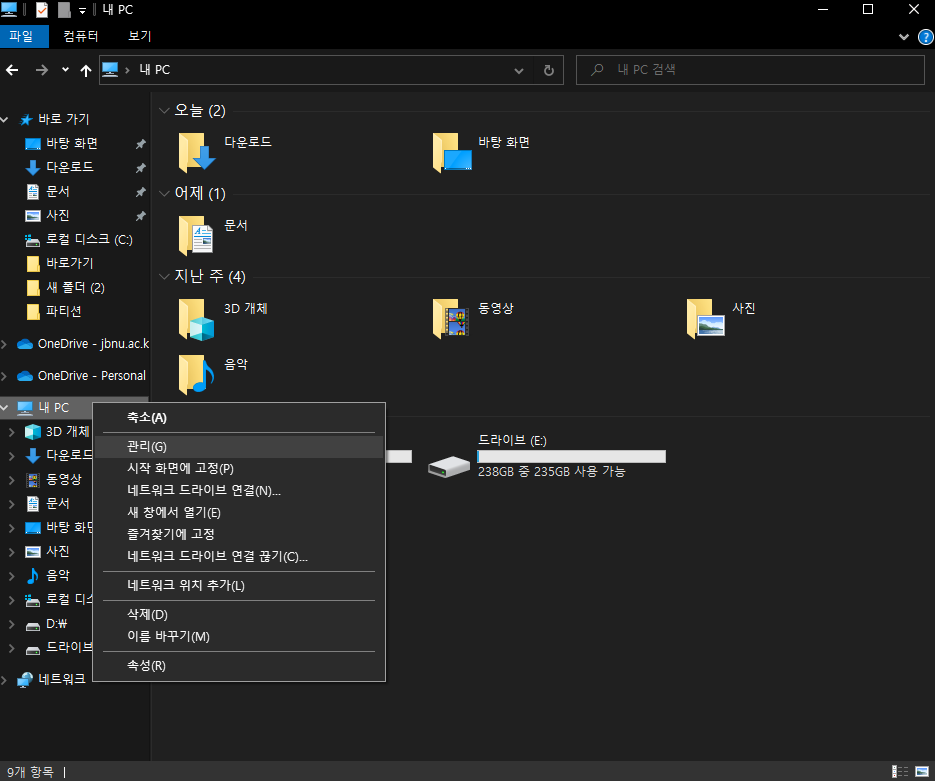935x781 pixels.
Task: Select 네트워크 in sidebar
Action: coord(61,679)
